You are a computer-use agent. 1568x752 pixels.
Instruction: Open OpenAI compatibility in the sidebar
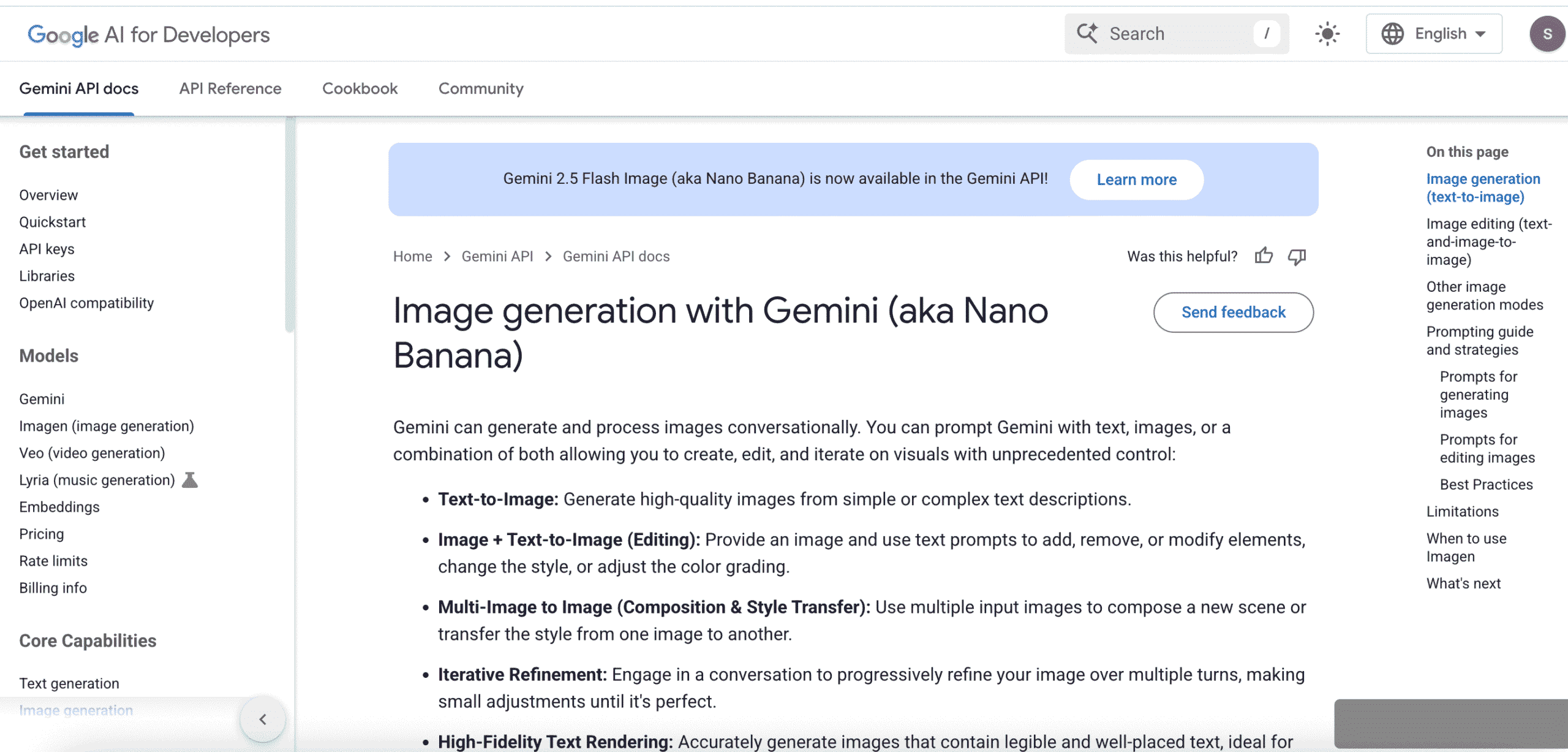point(86,303)
